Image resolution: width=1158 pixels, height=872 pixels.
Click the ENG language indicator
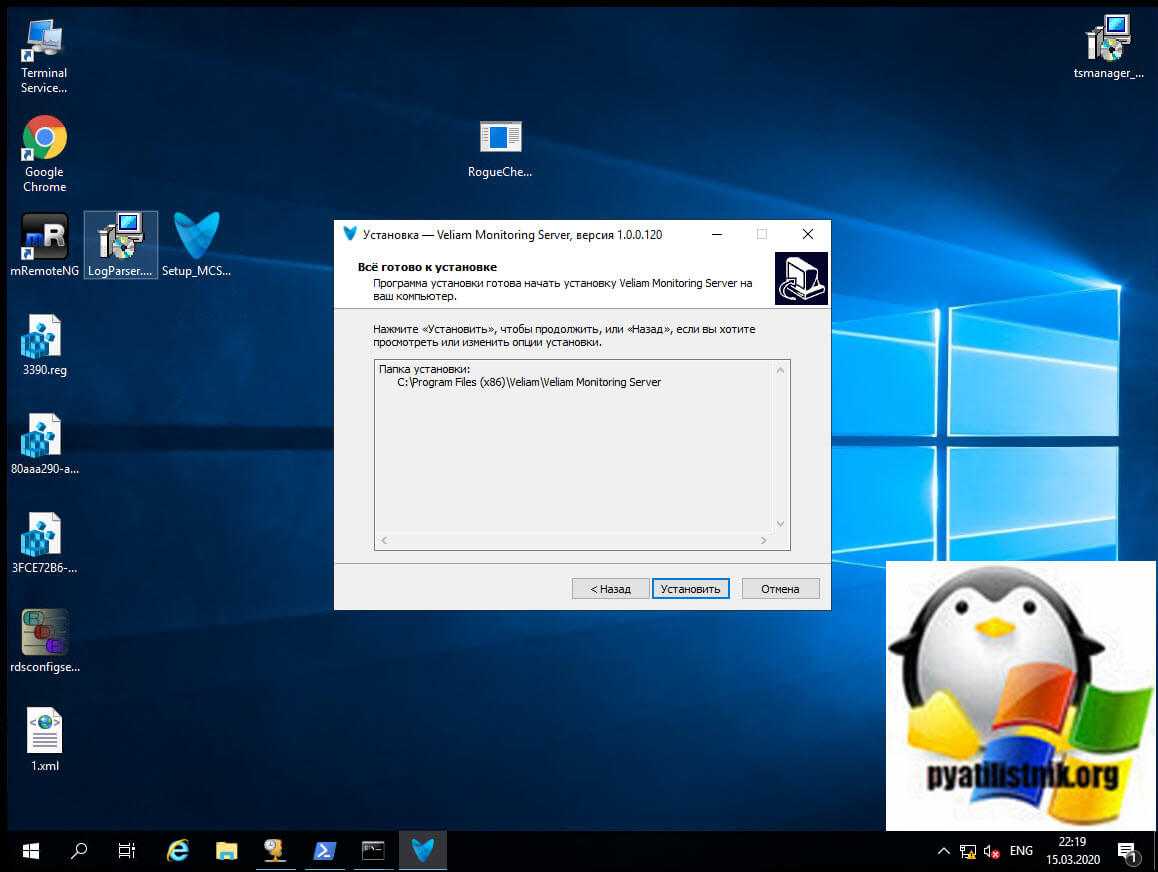pos(1021,851)
